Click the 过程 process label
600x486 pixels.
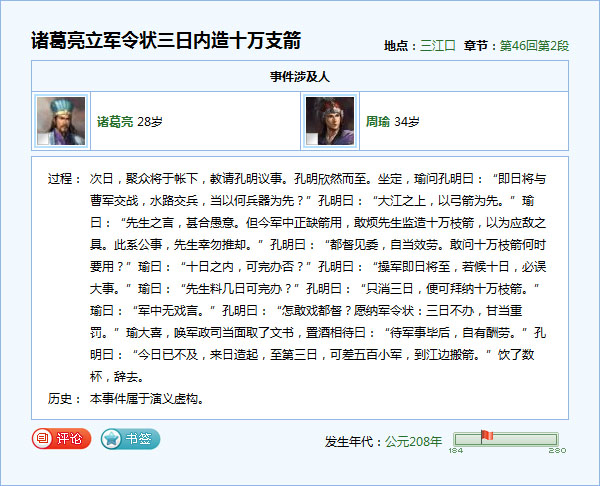[65, 178]
